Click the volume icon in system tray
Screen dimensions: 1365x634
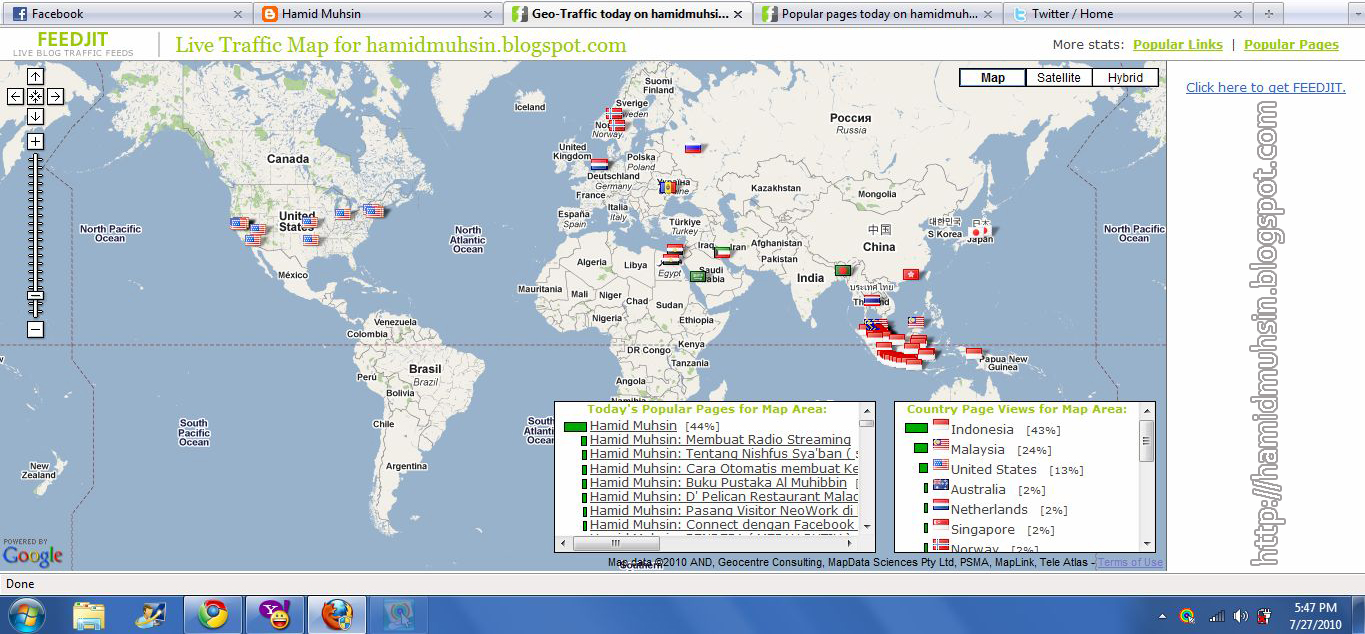(x=1240, y=616)
